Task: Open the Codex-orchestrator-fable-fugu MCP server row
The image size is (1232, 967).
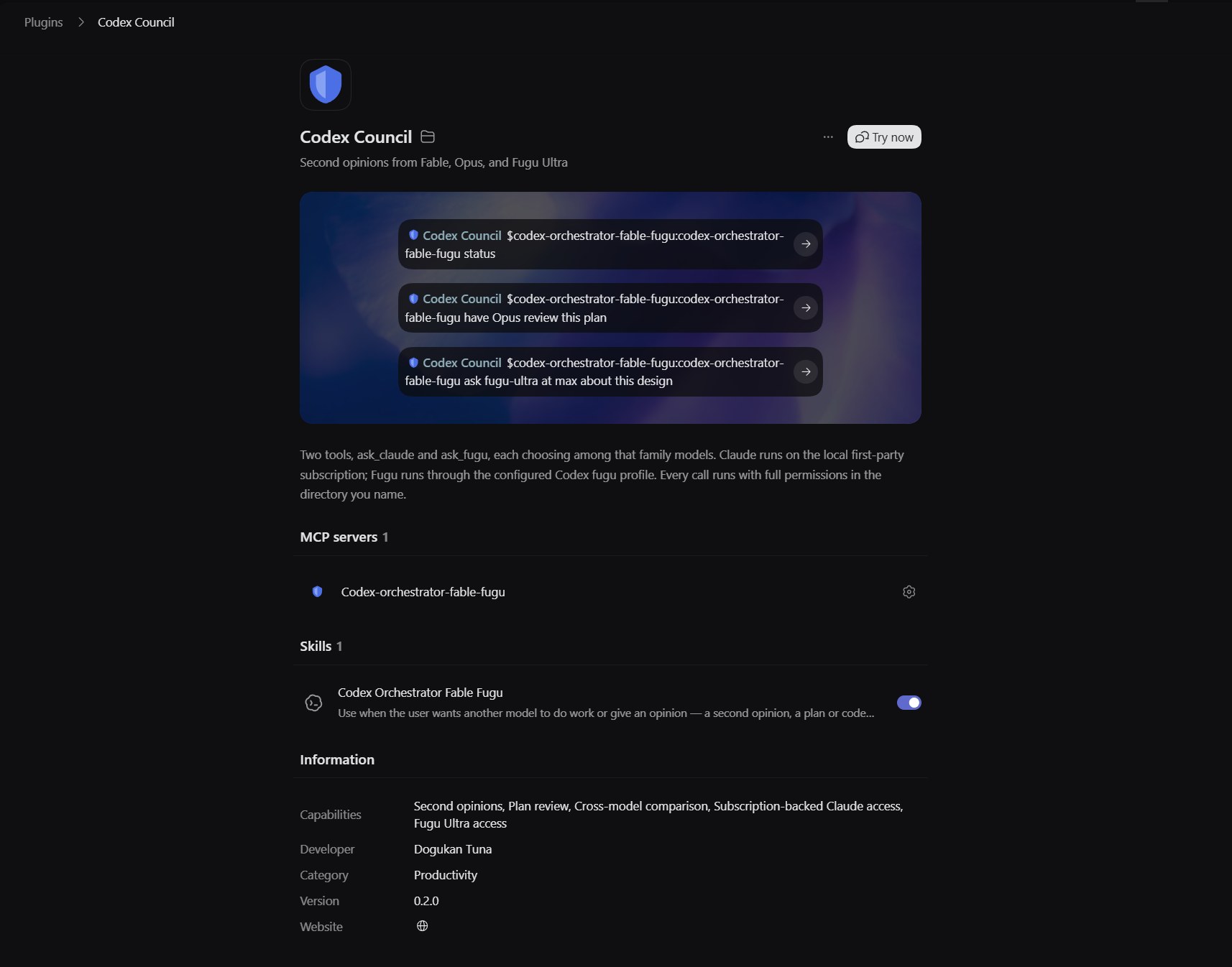Action: [610, 592]
